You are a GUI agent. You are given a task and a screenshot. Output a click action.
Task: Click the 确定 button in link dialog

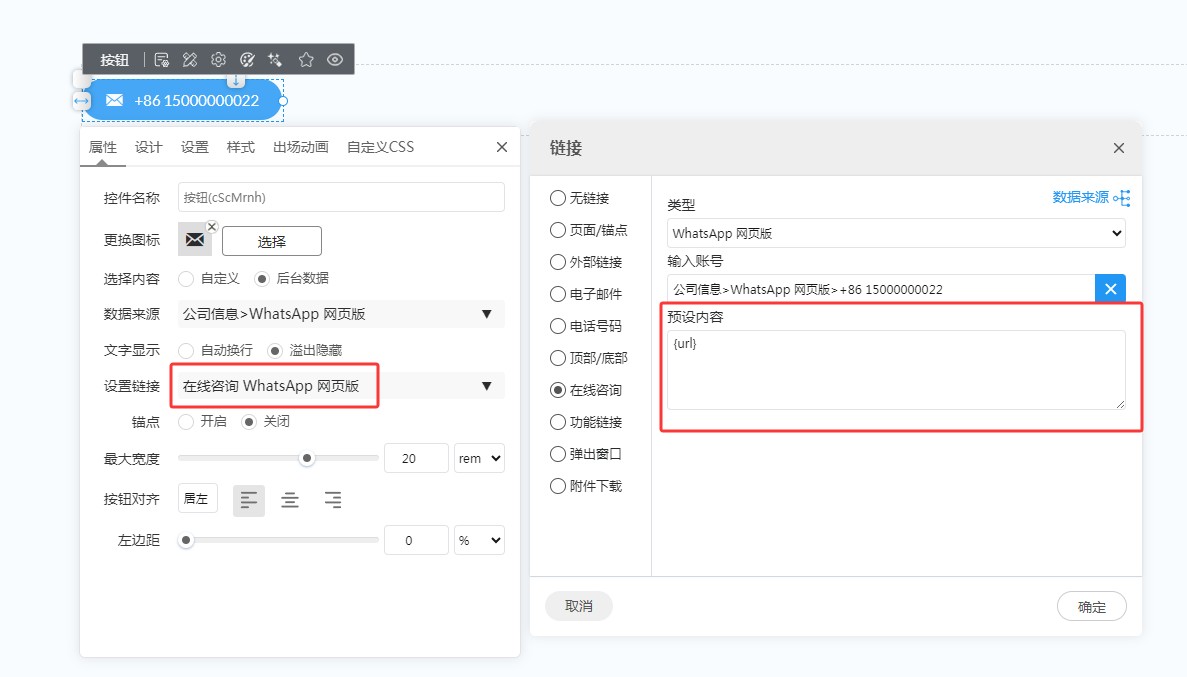[x=1091, y=606]
